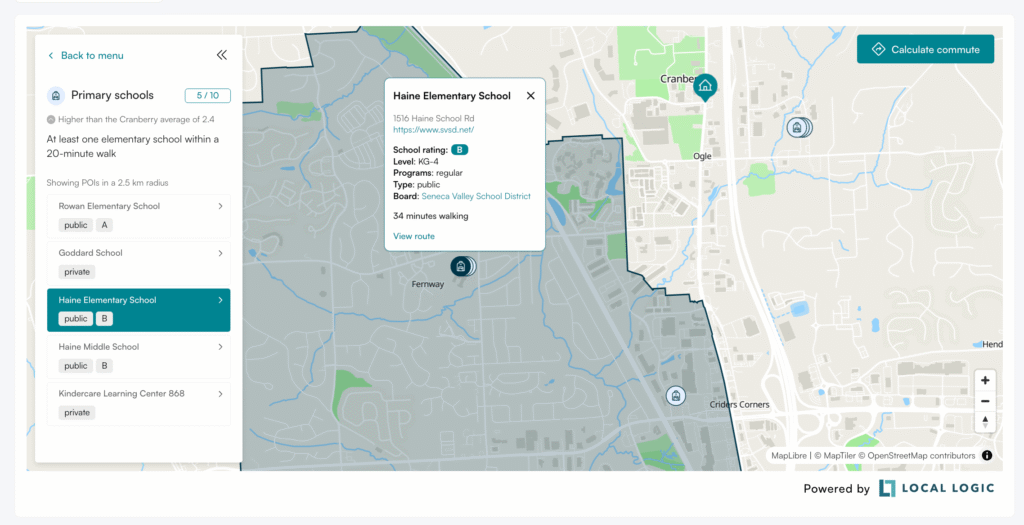Click '34 minutes walking' text in popup

point(430,216)
